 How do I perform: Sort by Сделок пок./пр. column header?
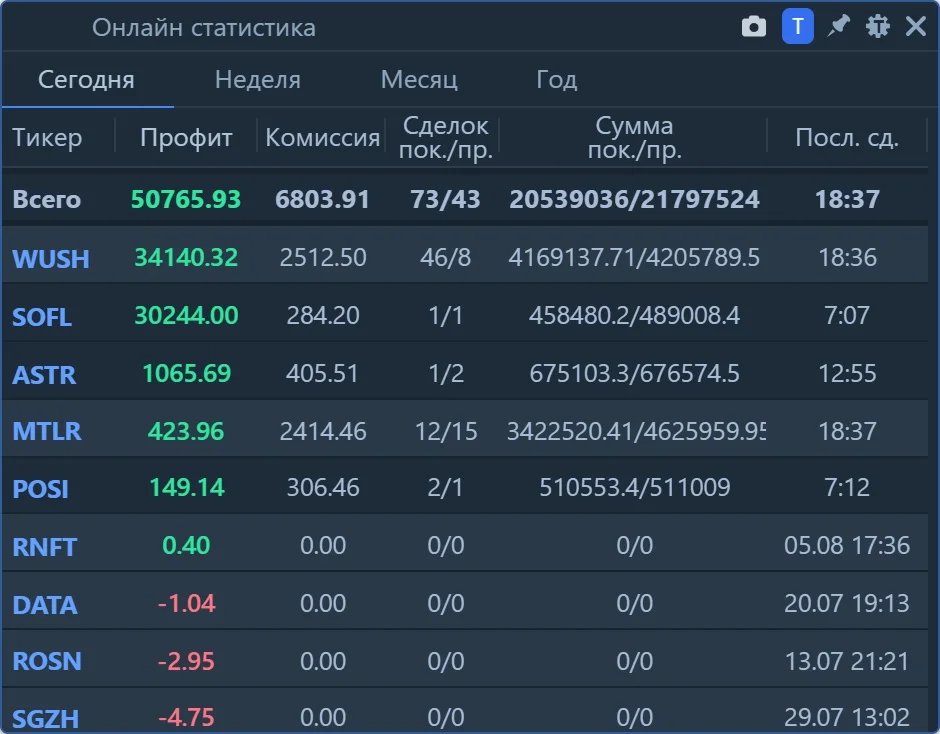coord(445,138)
